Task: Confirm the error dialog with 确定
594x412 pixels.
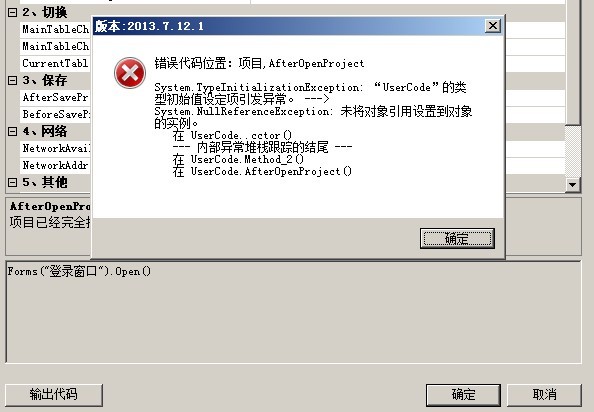Action: [x=457, y=239]
